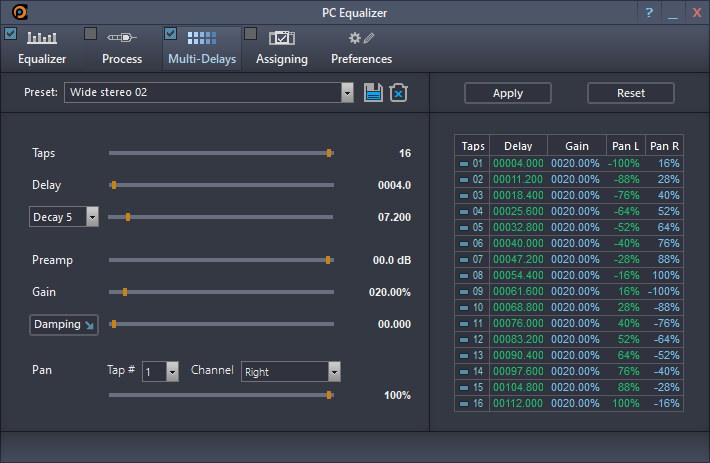Enable the Assigning checkbox

(250, 33)
